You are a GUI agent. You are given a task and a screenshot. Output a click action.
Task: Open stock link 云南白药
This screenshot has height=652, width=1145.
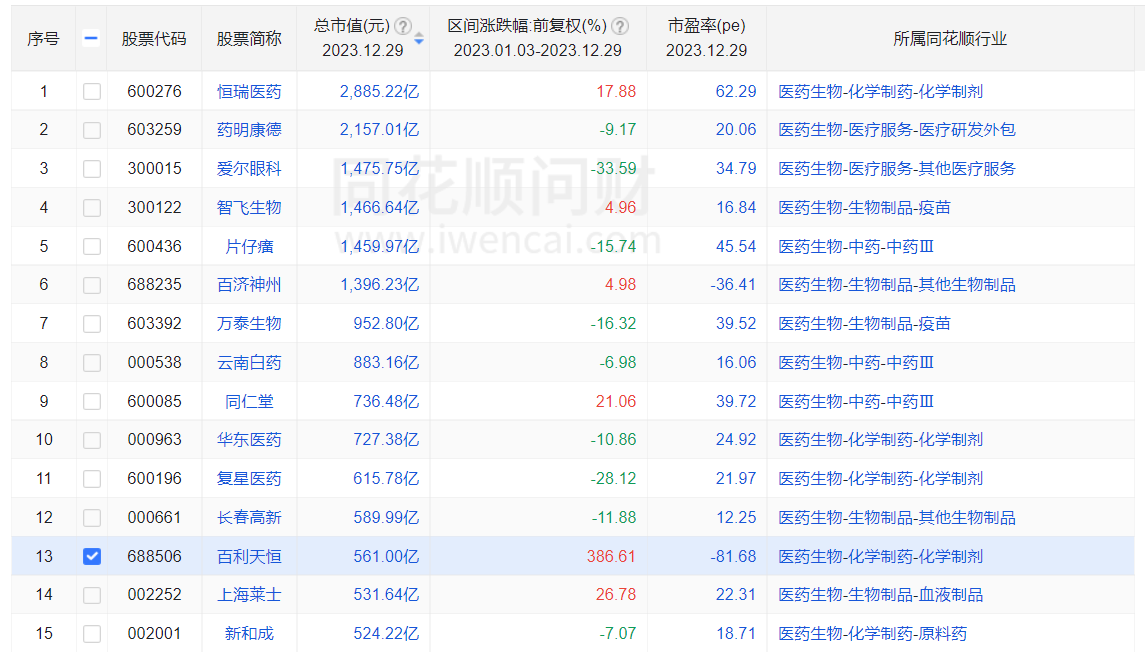click(x=249, y=362)
